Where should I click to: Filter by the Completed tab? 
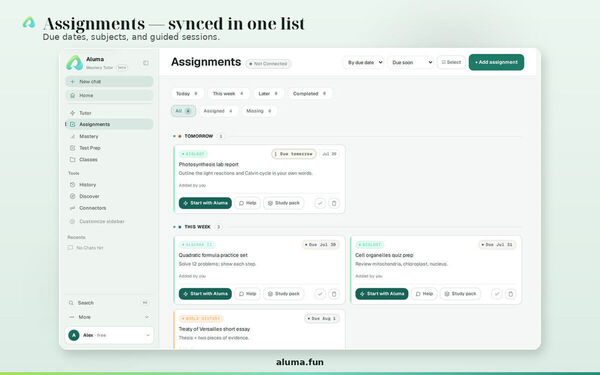click(x=310, y=94)
